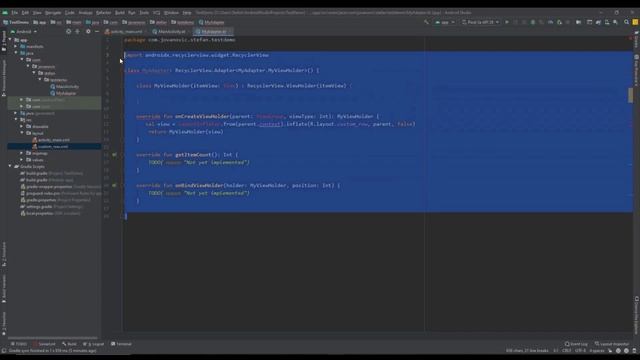Open the Event Log
This screenshot has width=640, height=360.
pos(576,344)
